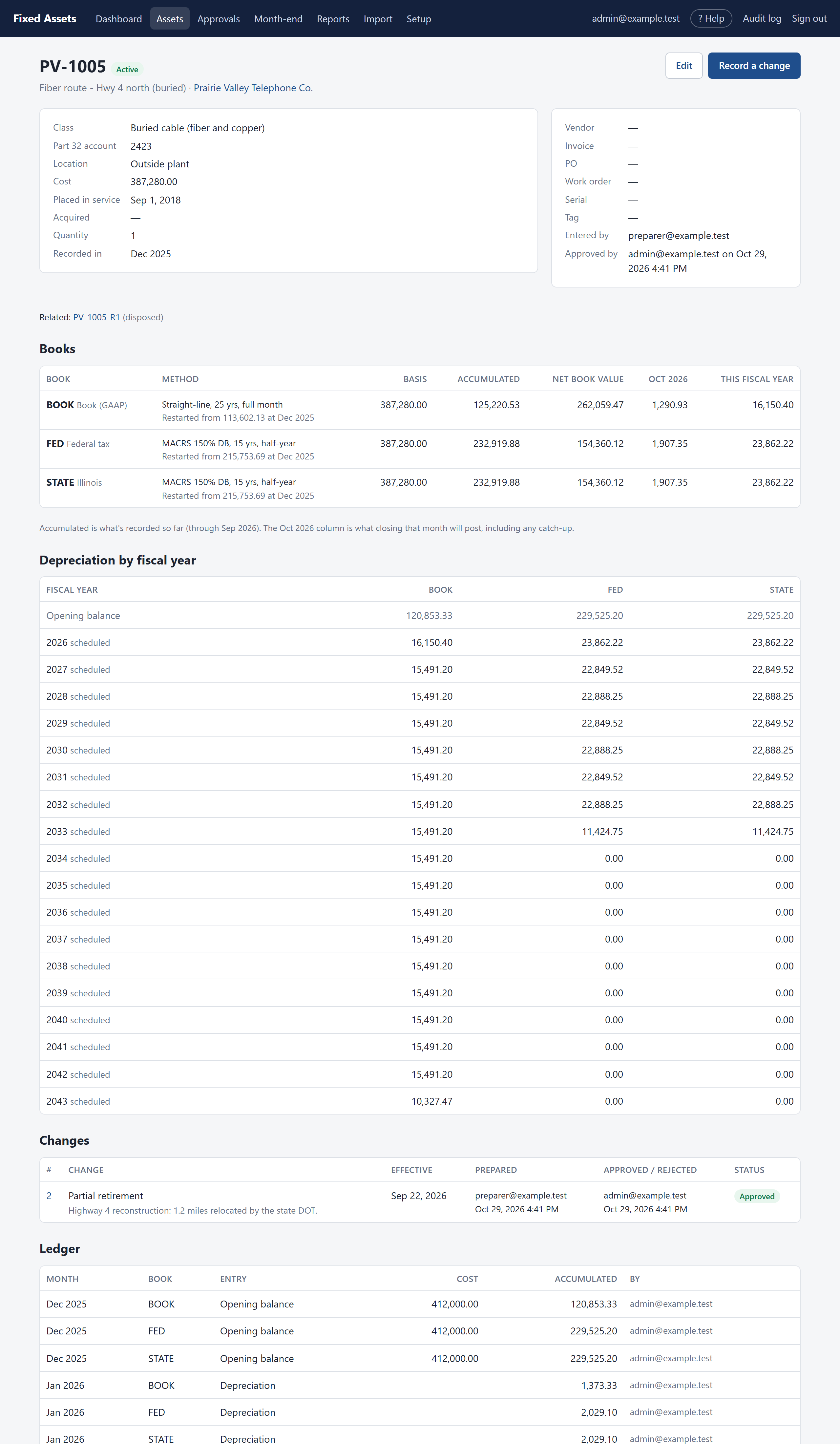Select the 2026 scheduled row
This screenshot has height=1444, width=840.
(420, 642)
